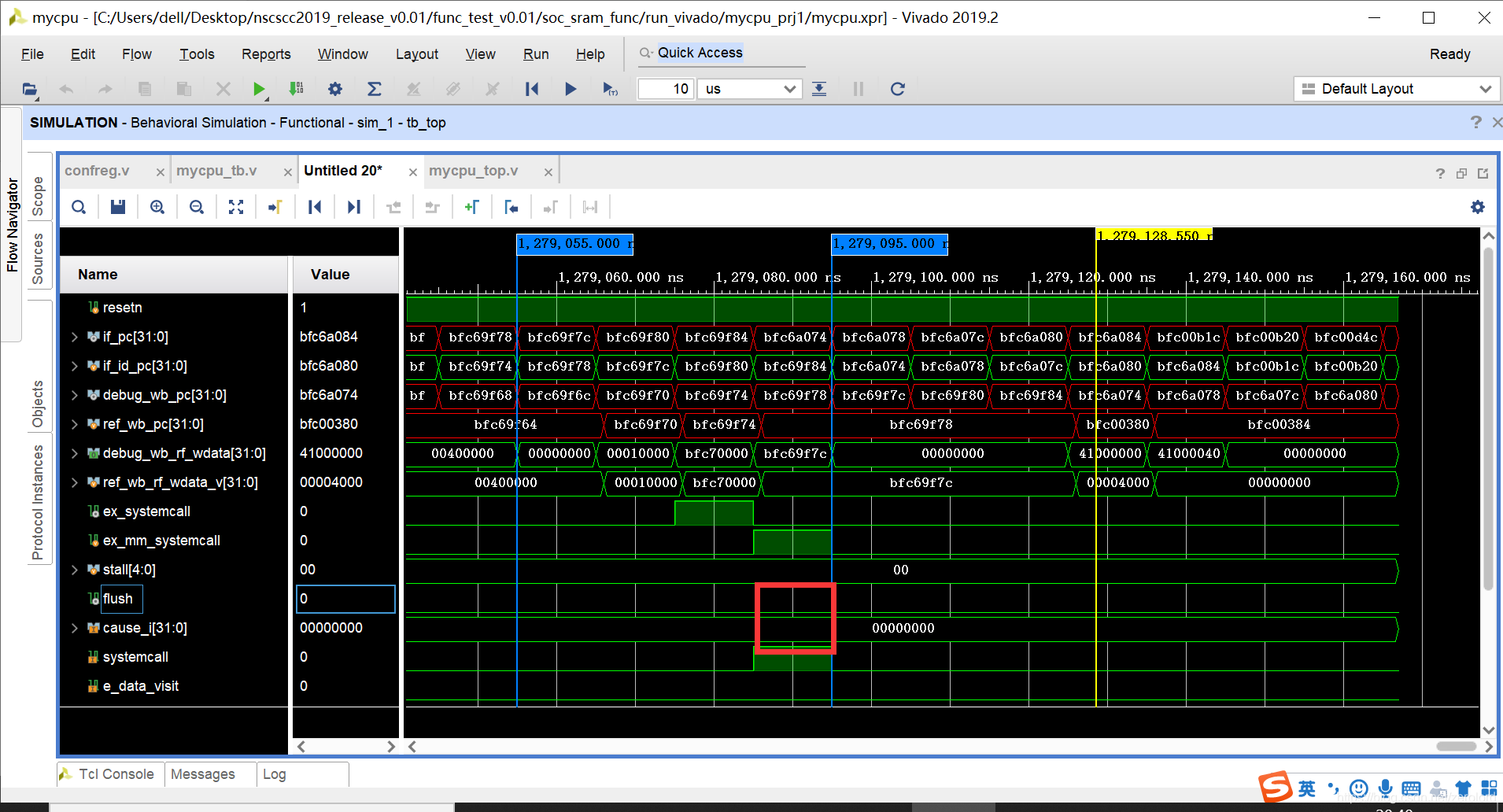Click the Zoom Fit icon
This screenshot has height=812, width=1503.
pyautogui.click(x=236, y=207)
